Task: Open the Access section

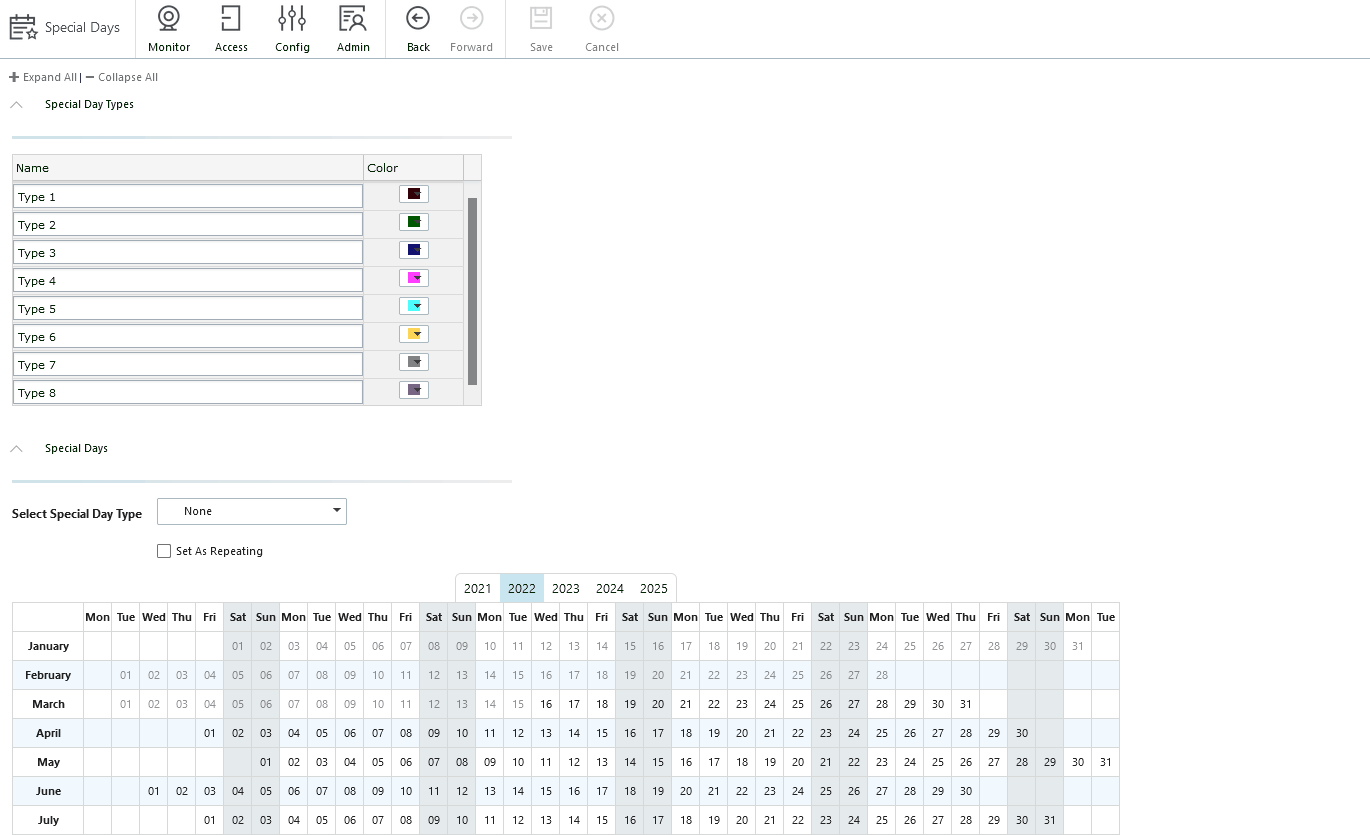Action: [231, 29]
